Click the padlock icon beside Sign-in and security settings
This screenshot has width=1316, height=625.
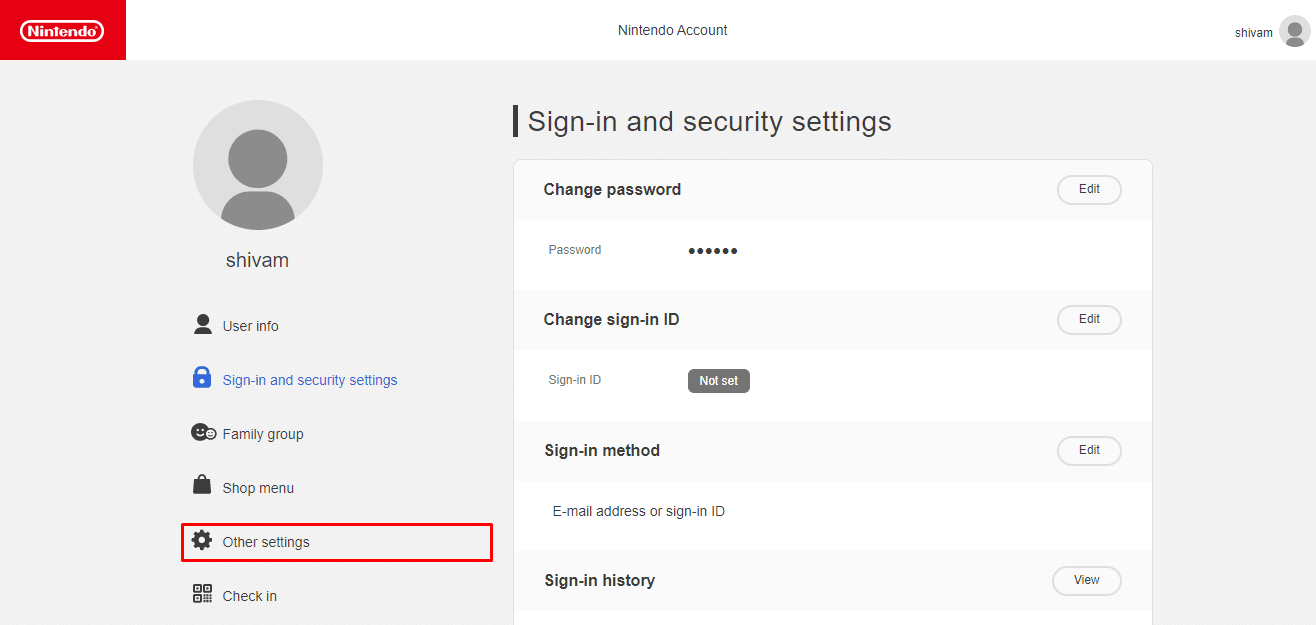tap(202, 378)
